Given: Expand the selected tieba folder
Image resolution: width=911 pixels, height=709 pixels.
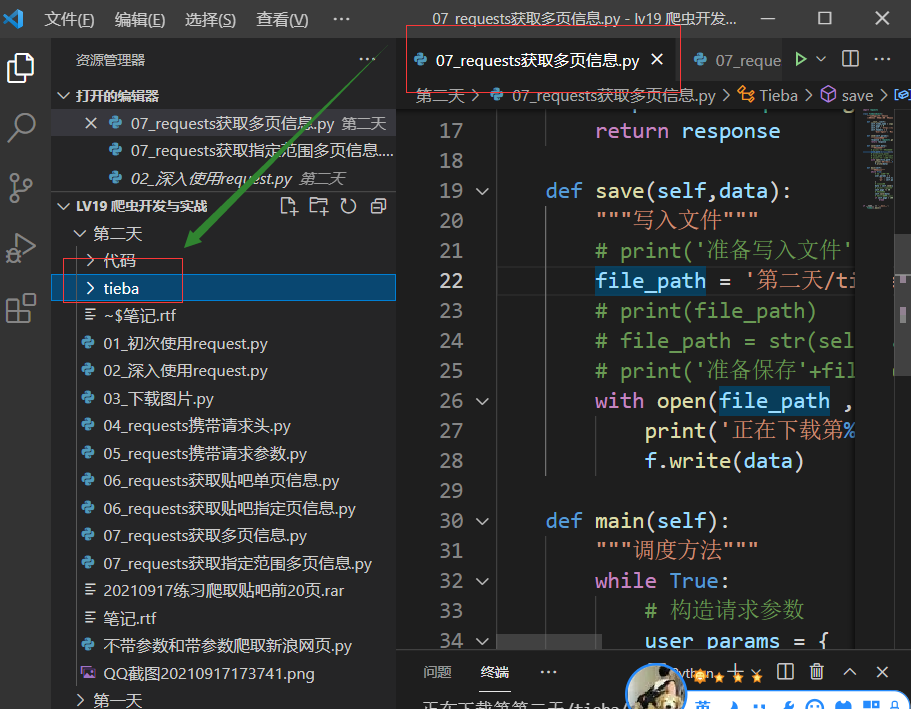Looking at the screenshot, I should [x=101, y=288].
